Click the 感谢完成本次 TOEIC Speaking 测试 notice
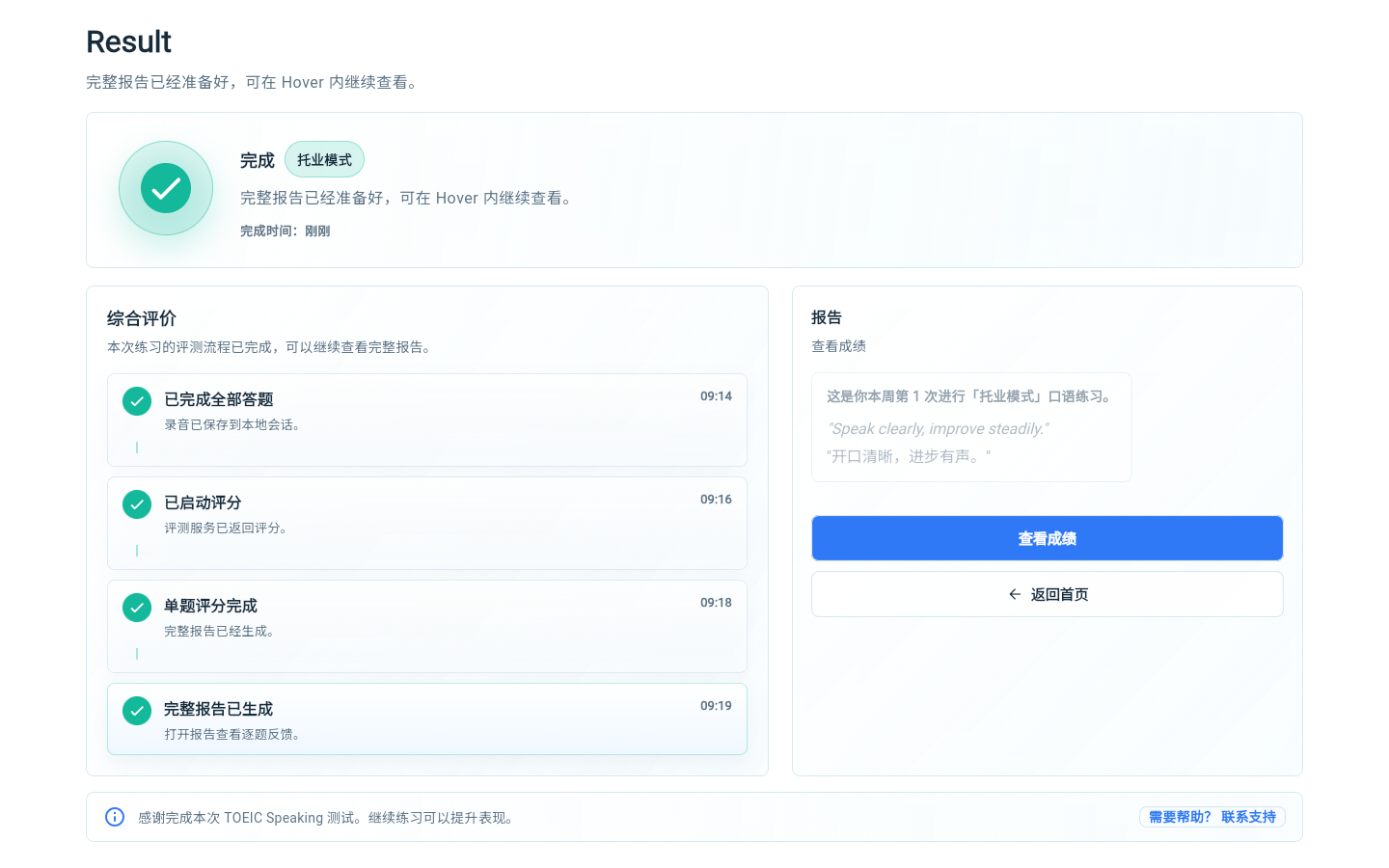1389x868 pixels. [x=328, y=817]
